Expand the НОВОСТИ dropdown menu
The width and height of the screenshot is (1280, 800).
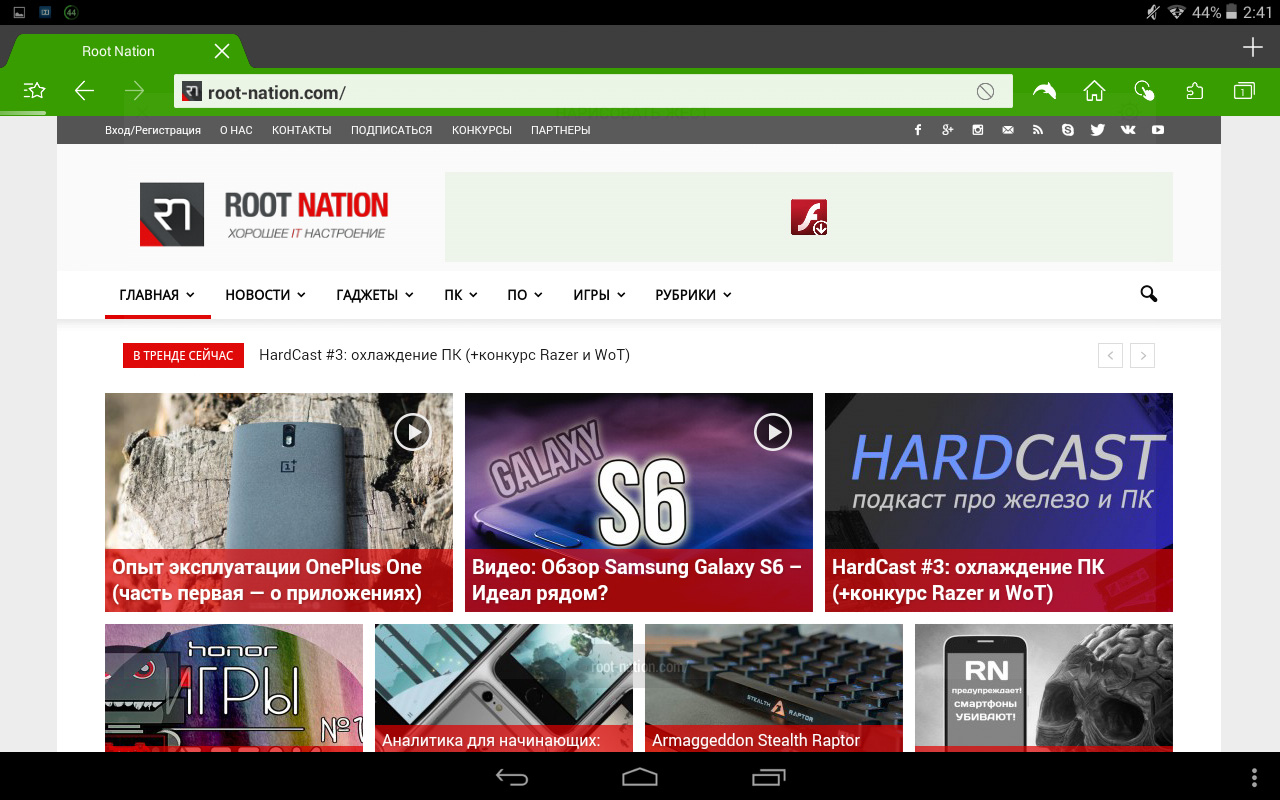point(265,295)
